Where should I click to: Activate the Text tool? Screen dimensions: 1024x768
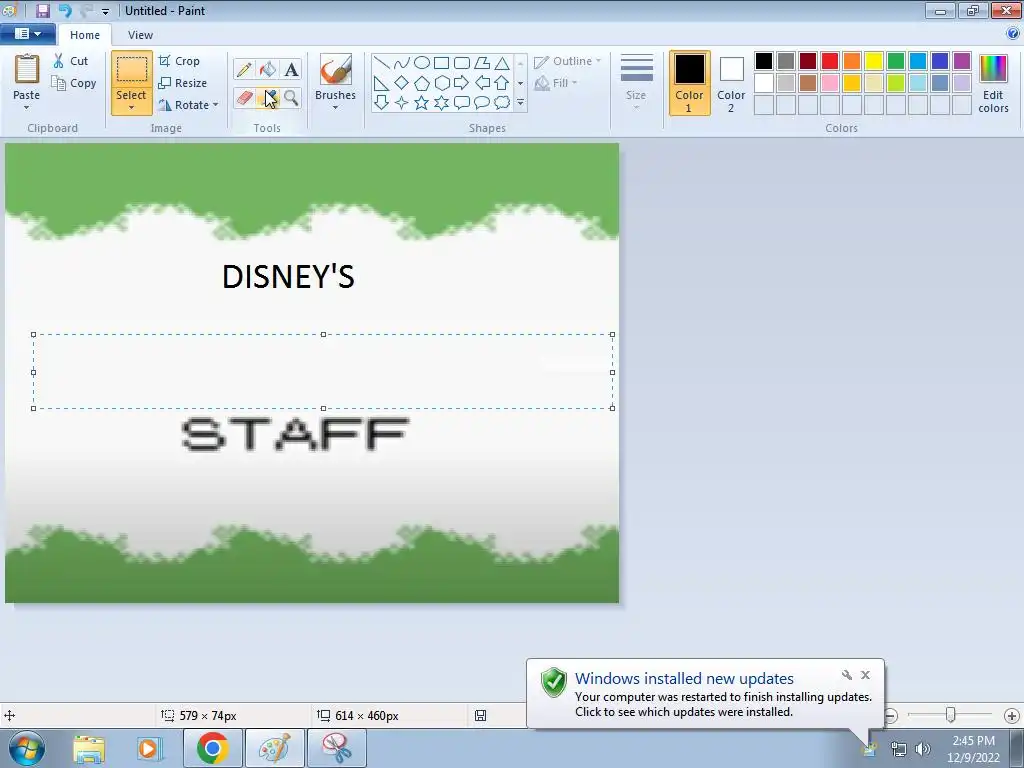[x=291, y=69]
